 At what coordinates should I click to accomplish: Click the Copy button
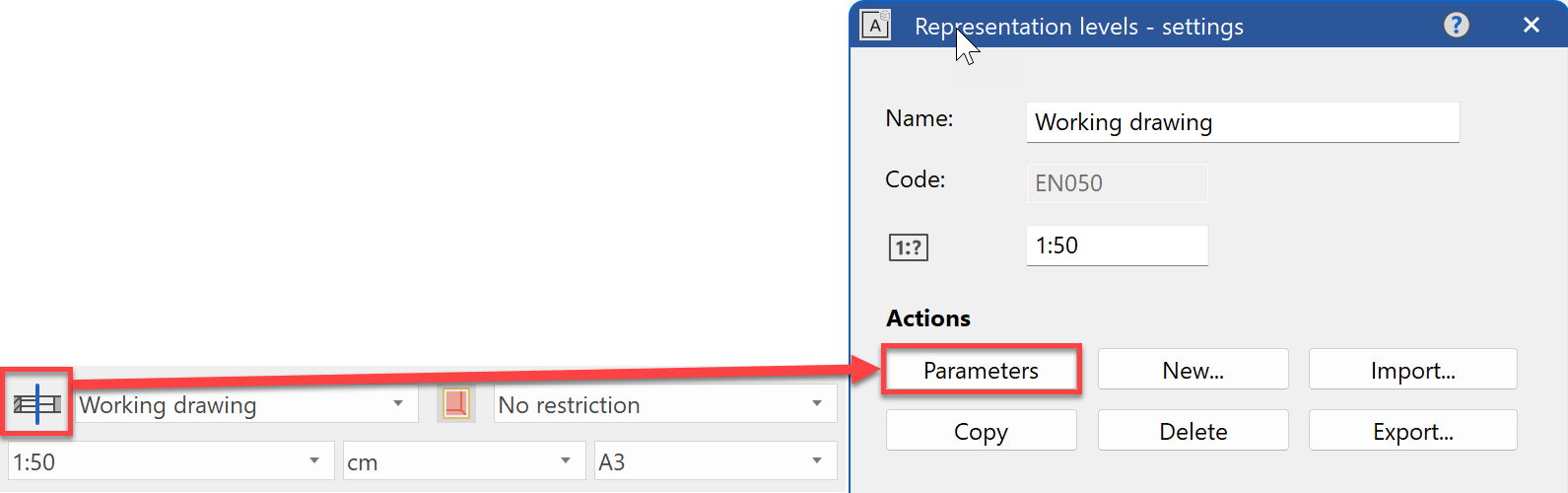pyautogui.click(x=981, y=432)
